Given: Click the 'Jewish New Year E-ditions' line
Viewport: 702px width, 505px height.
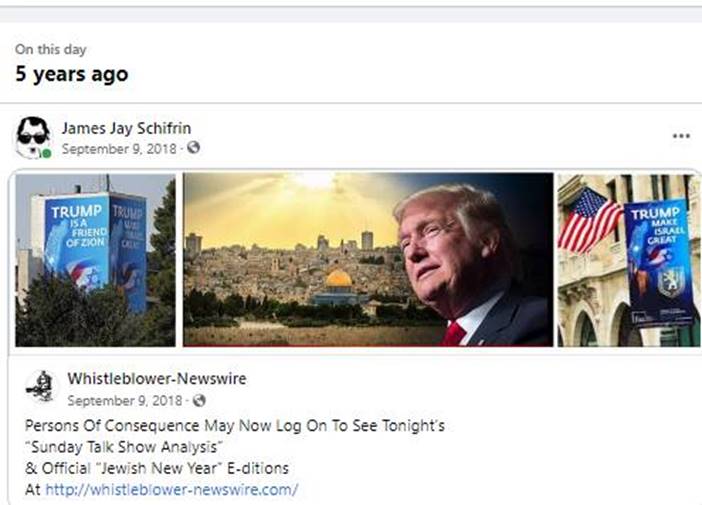Looking at the screenshot, I should point(157,468).
